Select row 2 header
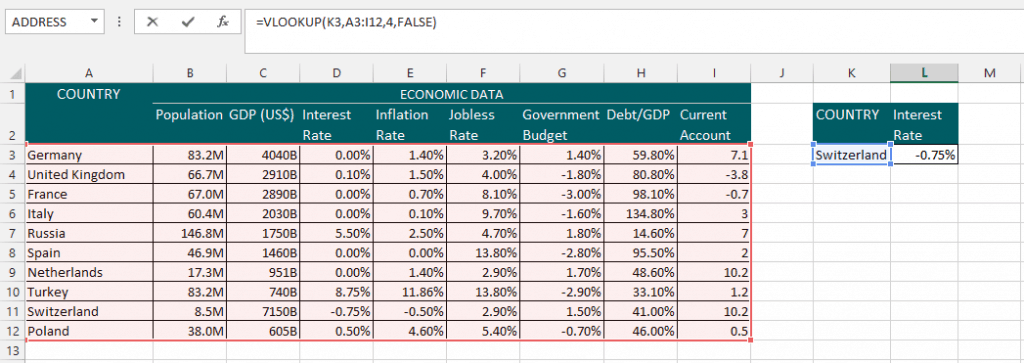This screenshot has height=363, width=1024. [12, 124]
